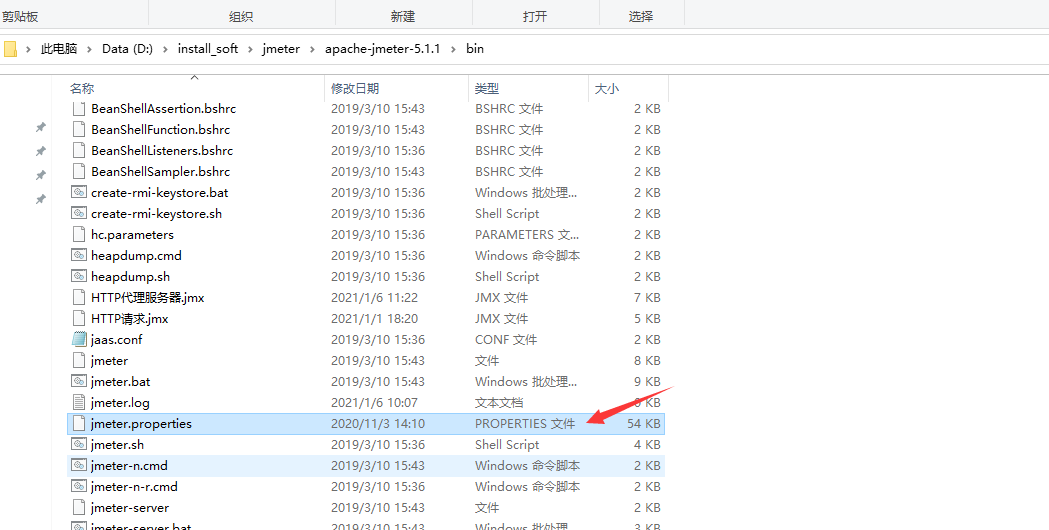Sort files by the 类型 column
This screenshot has width=1049, height=530.
tap(487, 88)
